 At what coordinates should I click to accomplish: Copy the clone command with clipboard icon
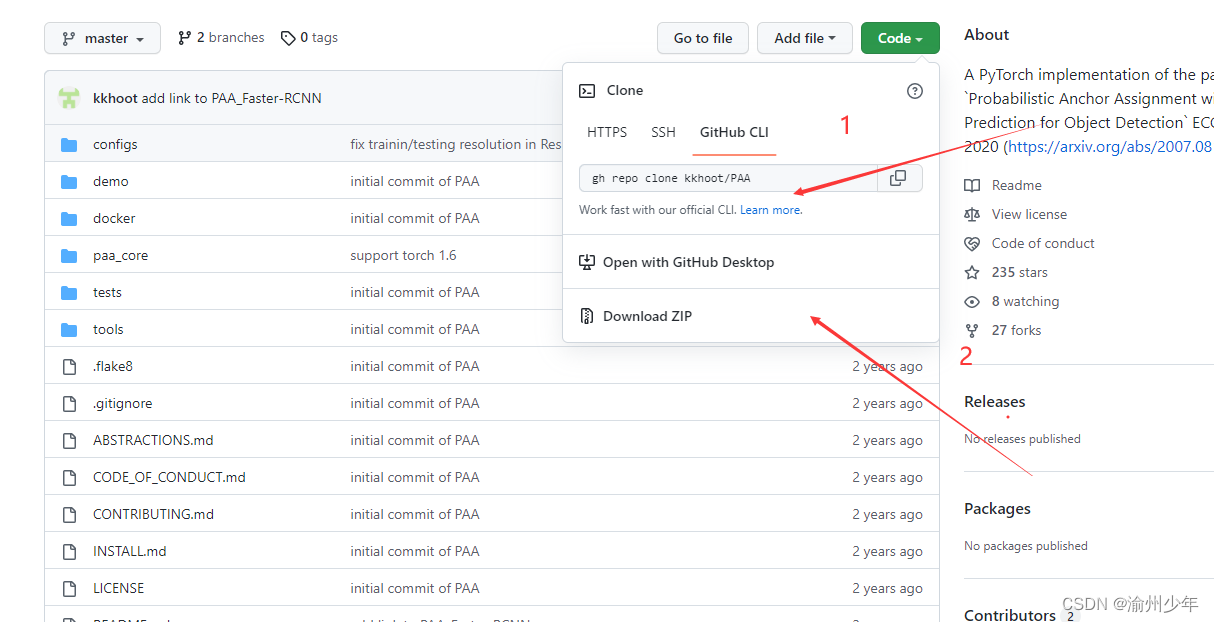point(899,178)
